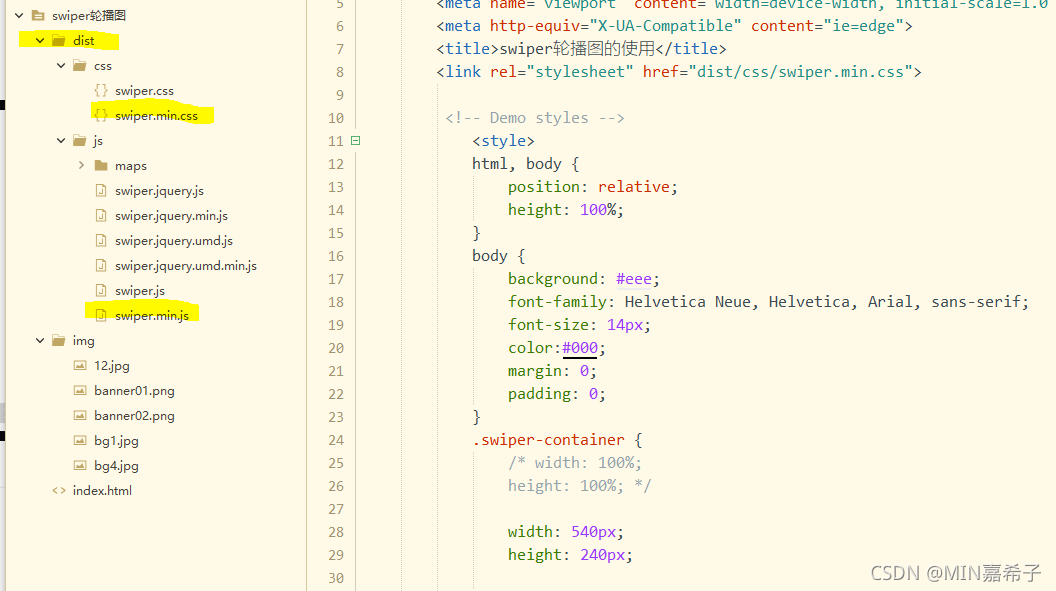The height and width of the screenshot is (591, 1056).
Task: Click line number 12 in the gutter
Action: 335,164
